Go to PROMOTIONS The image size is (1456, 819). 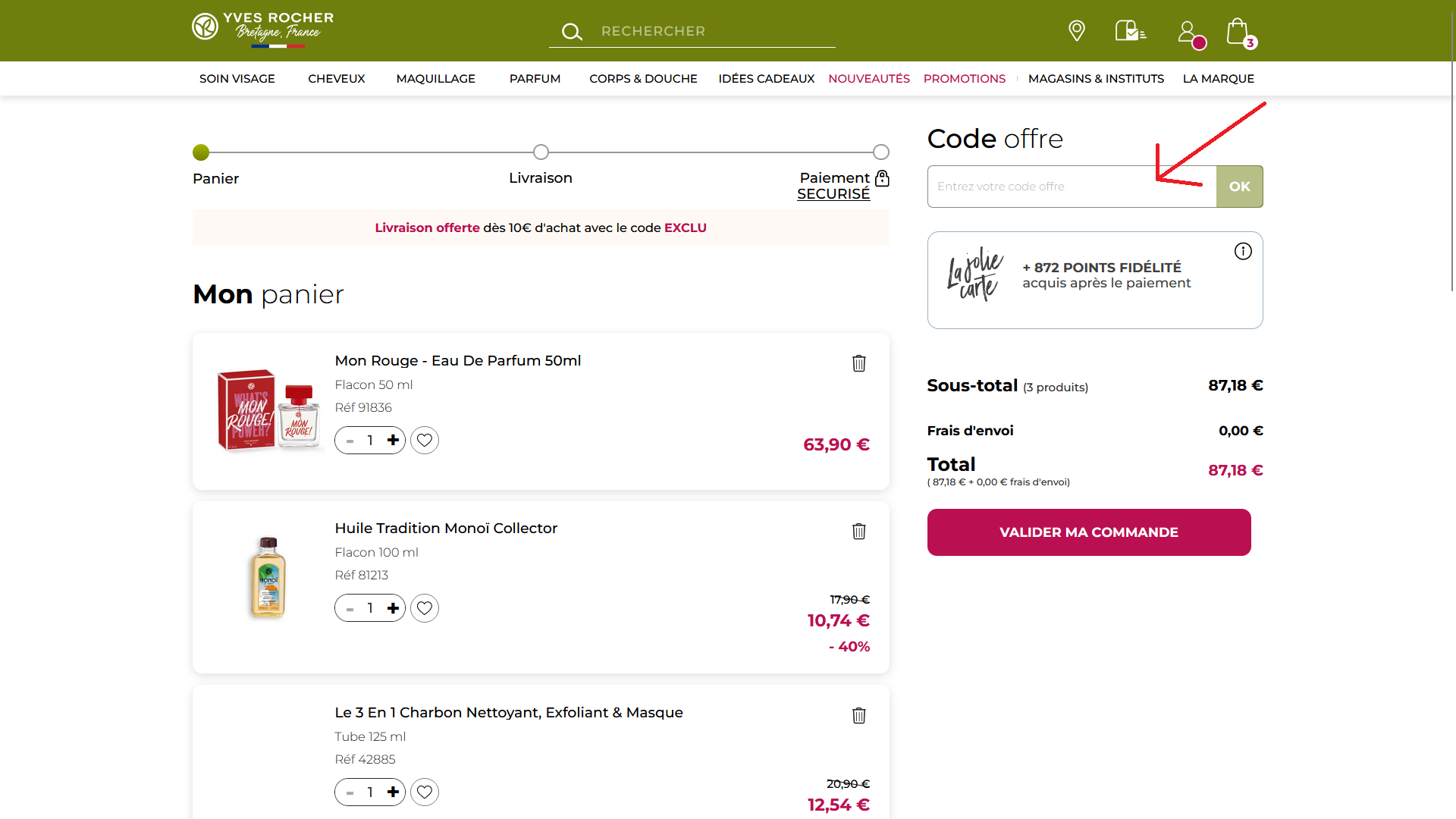pyautogui.click(x=965, y=79)
